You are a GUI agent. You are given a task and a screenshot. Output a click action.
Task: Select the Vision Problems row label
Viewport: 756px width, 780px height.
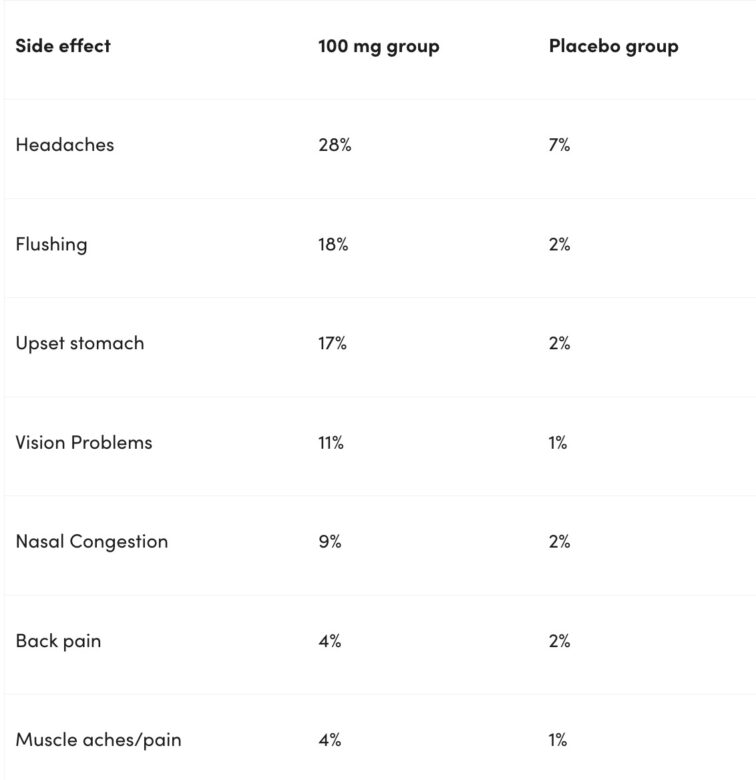tap(84, 442)
